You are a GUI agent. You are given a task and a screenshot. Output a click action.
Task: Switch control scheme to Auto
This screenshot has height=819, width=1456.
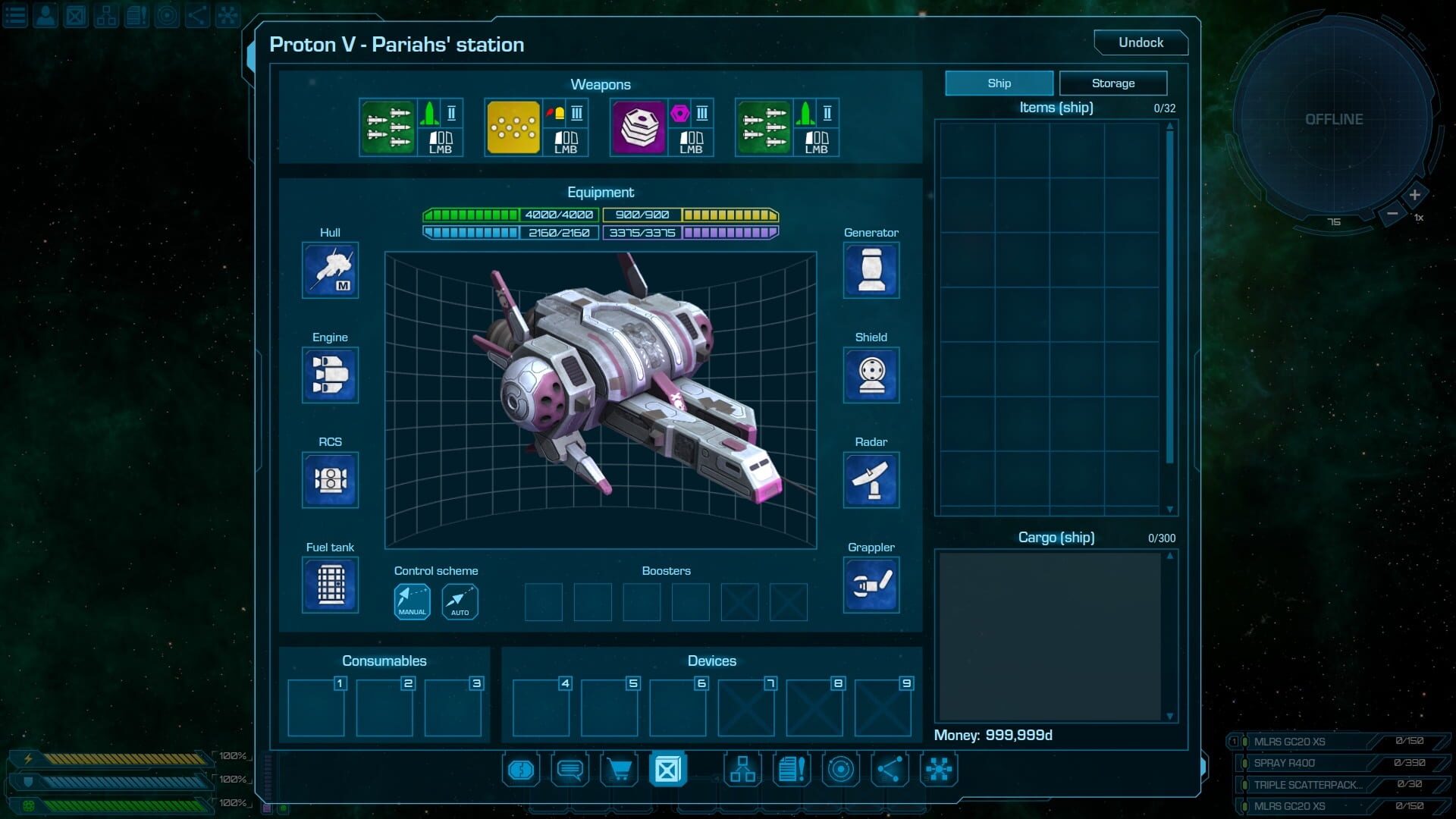[x=460, y=601]
